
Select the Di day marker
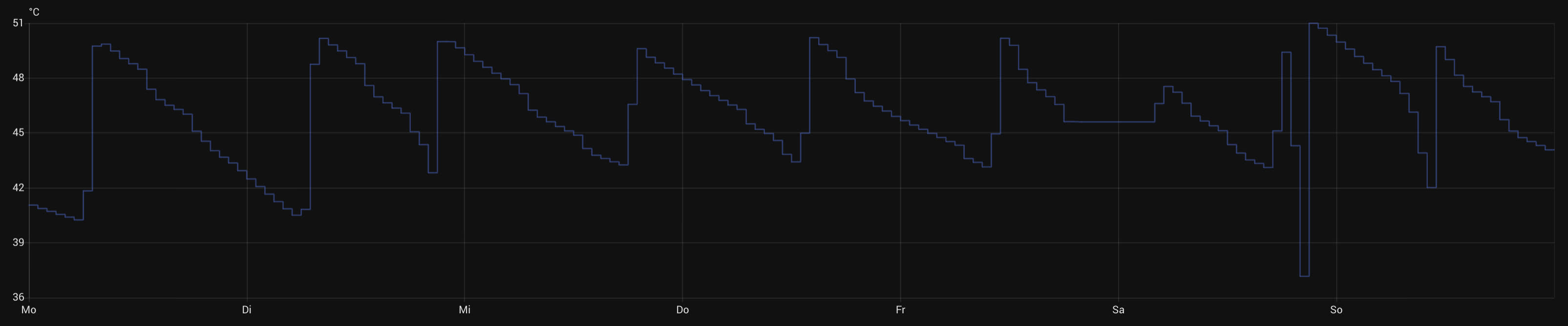tap(247, 309)
